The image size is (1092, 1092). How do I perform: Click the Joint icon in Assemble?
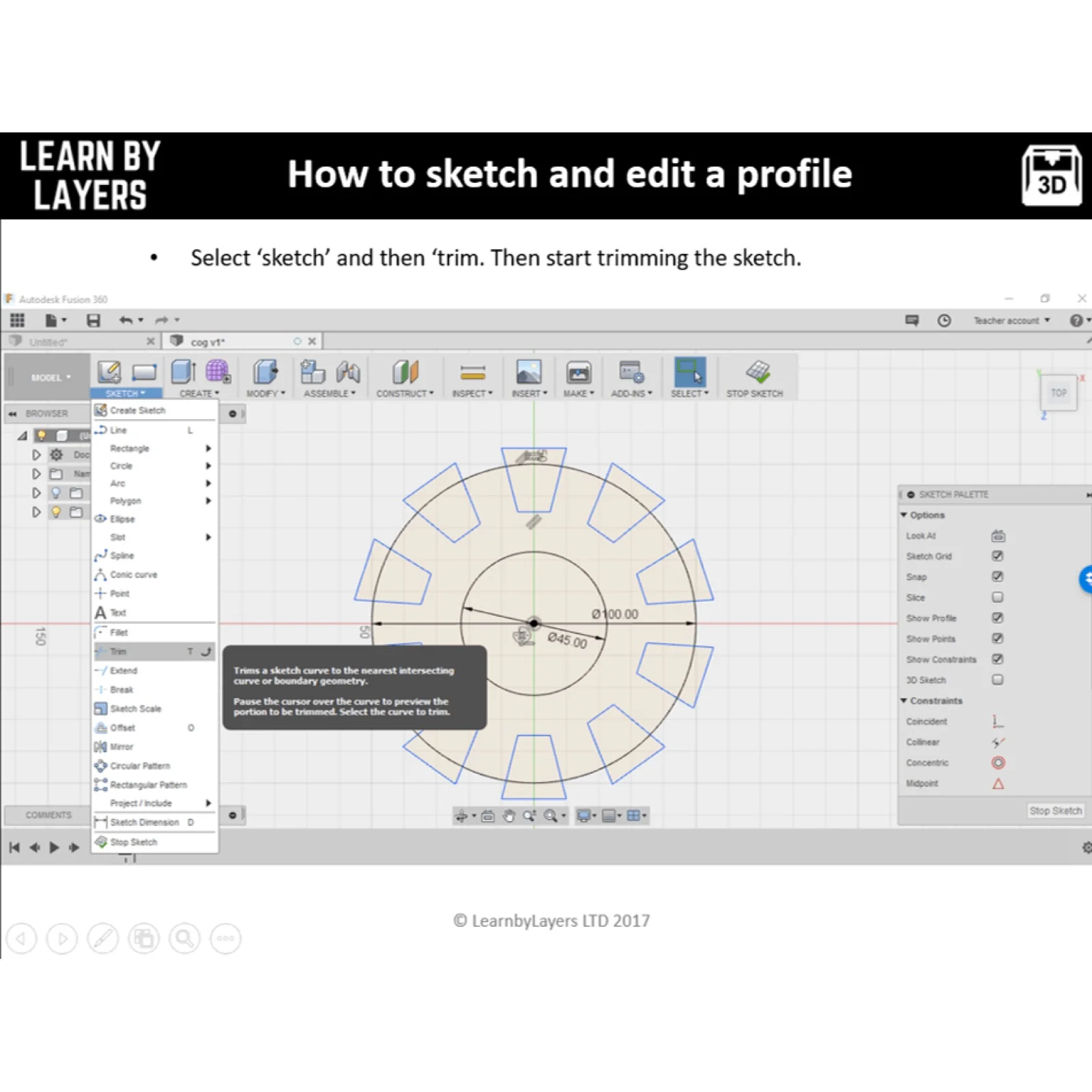click(x=348, y=372)
